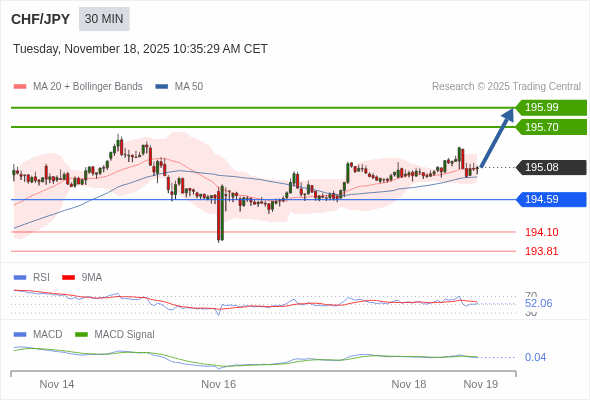Viewport: 590px width, 400px height.
Task: Click the MA 50 legend label
Action: coord(189,87)
